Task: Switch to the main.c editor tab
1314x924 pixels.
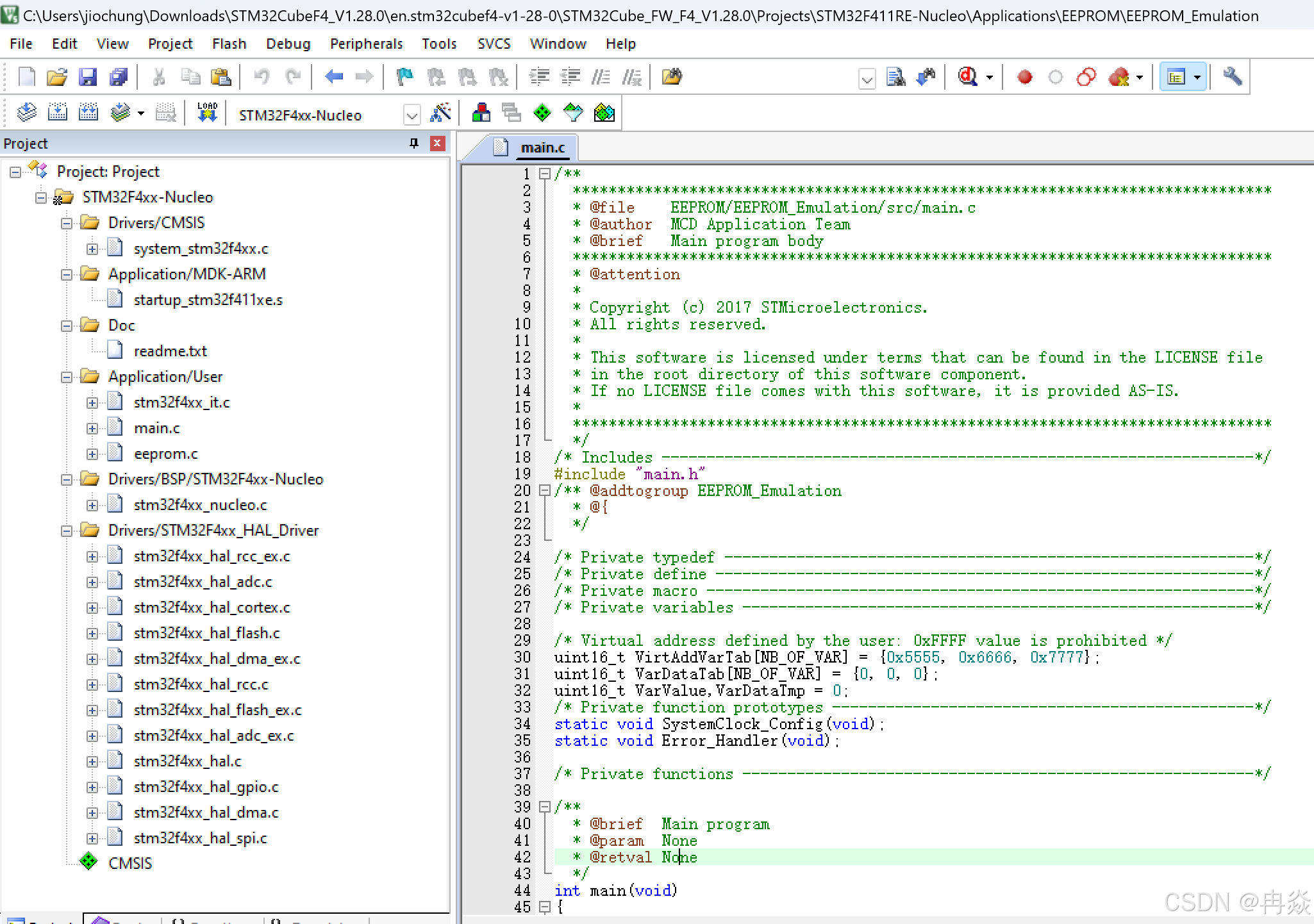Action: [x=542, y=148]
